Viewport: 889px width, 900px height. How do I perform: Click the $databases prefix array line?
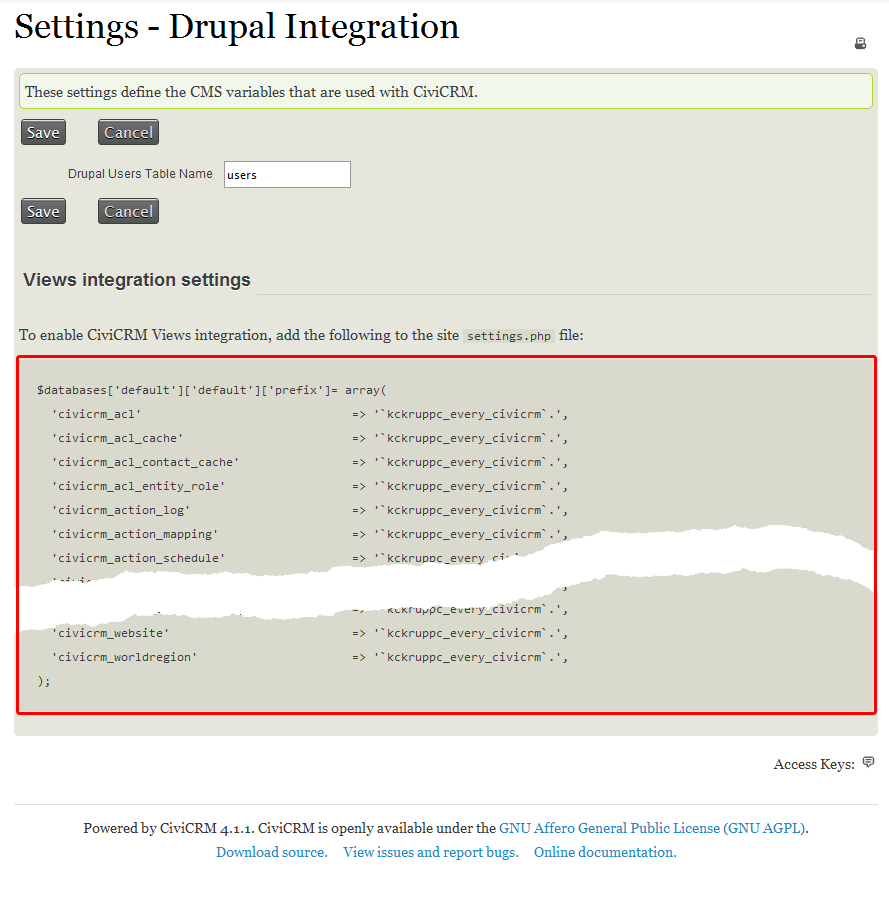click(211, 390)
